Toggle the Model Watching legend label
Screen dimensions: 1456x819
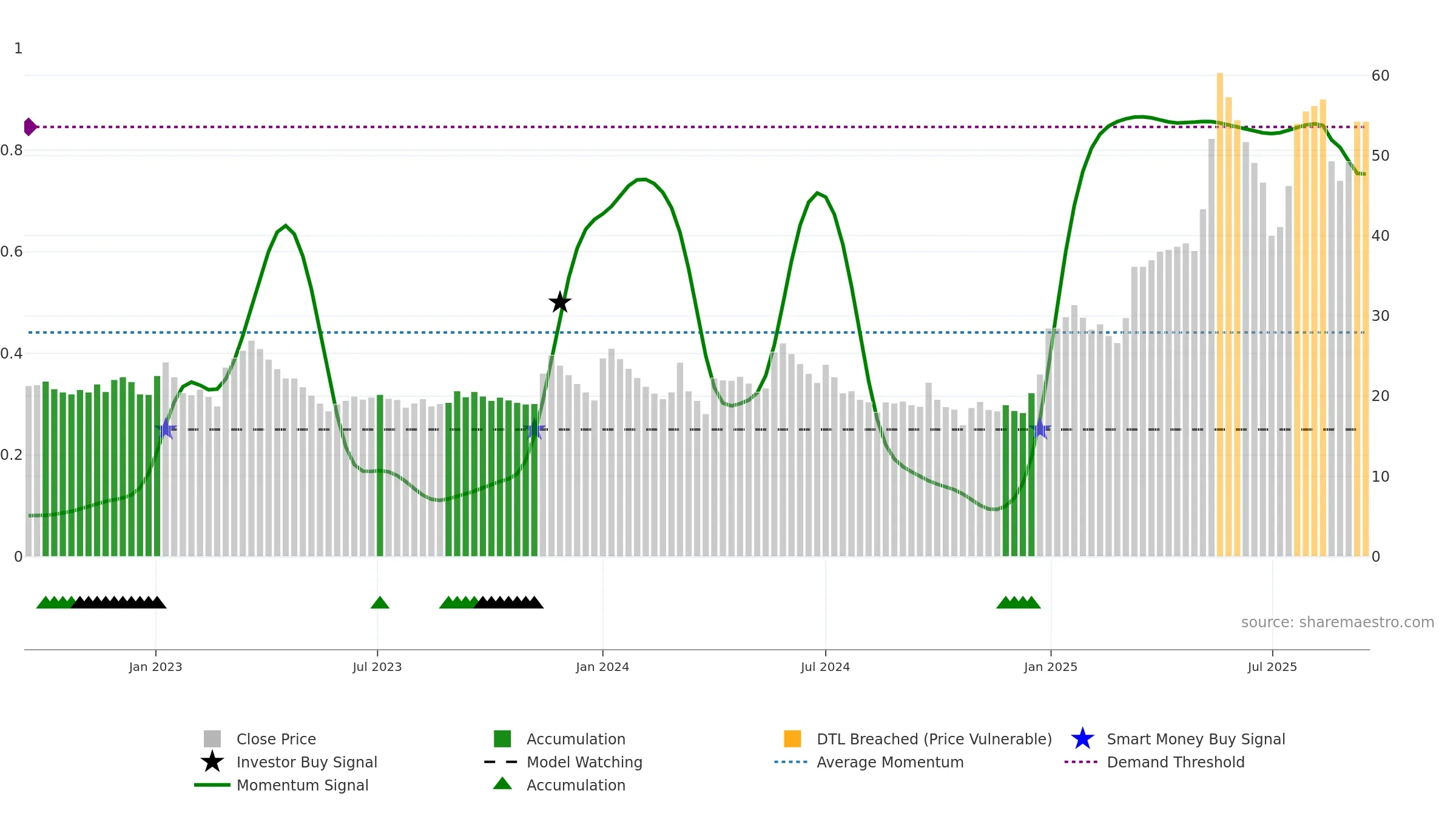584,762
